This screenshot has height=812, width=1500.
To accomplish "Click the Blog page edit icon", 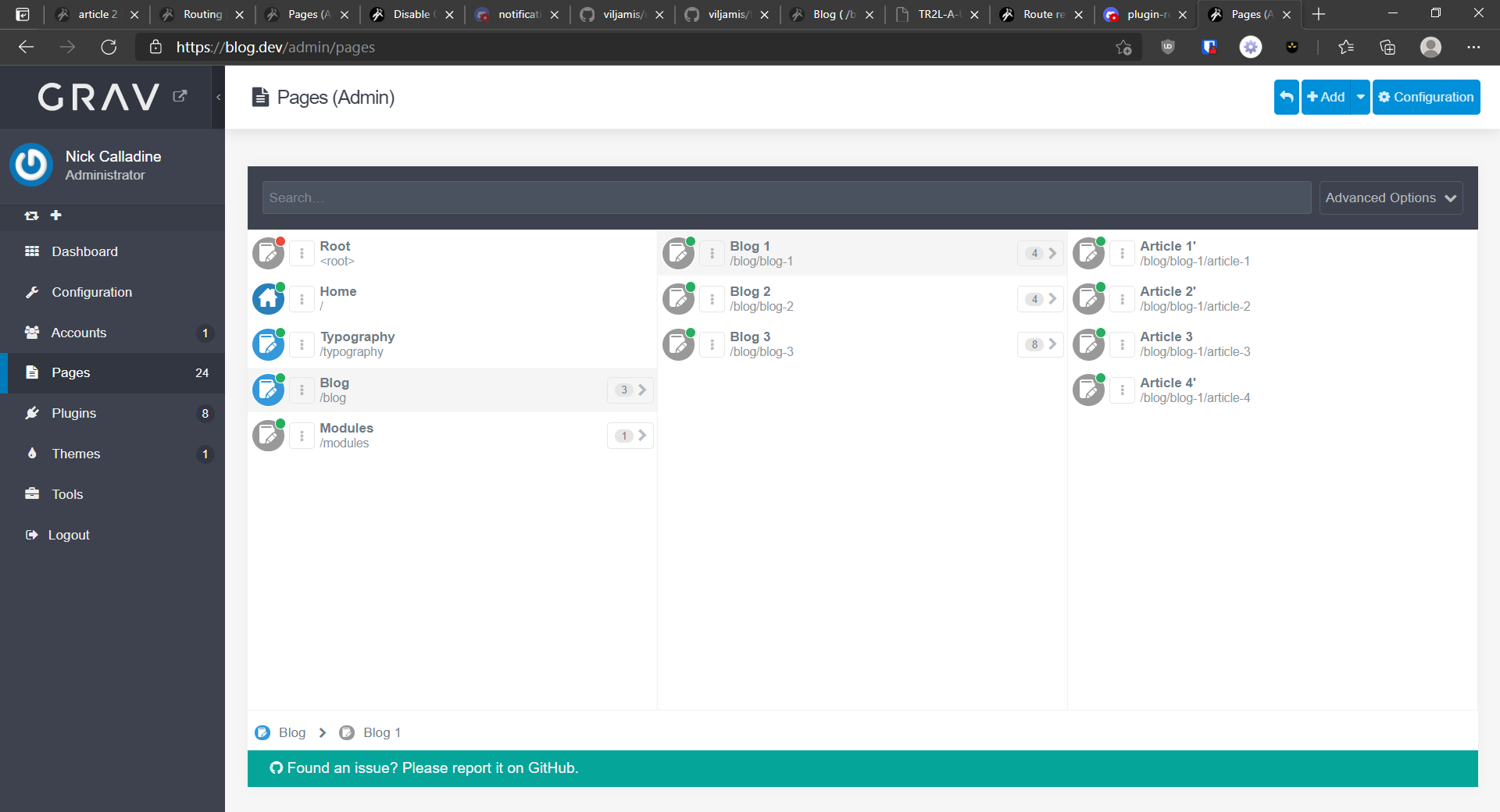I will click(x=268, y=390).
